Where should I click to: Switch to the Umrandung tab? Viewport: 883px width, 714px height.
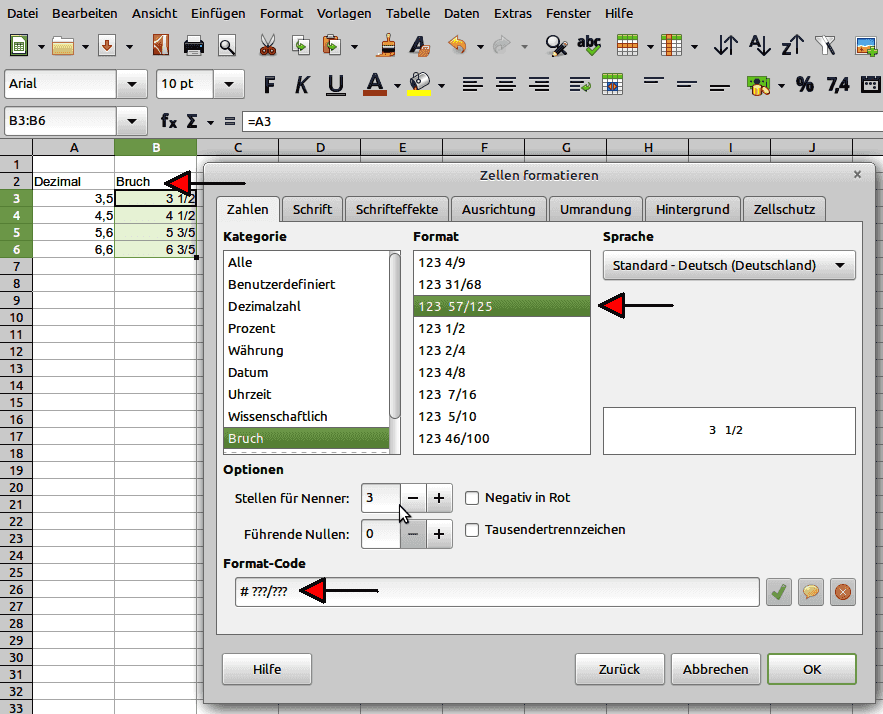point(595,209)
